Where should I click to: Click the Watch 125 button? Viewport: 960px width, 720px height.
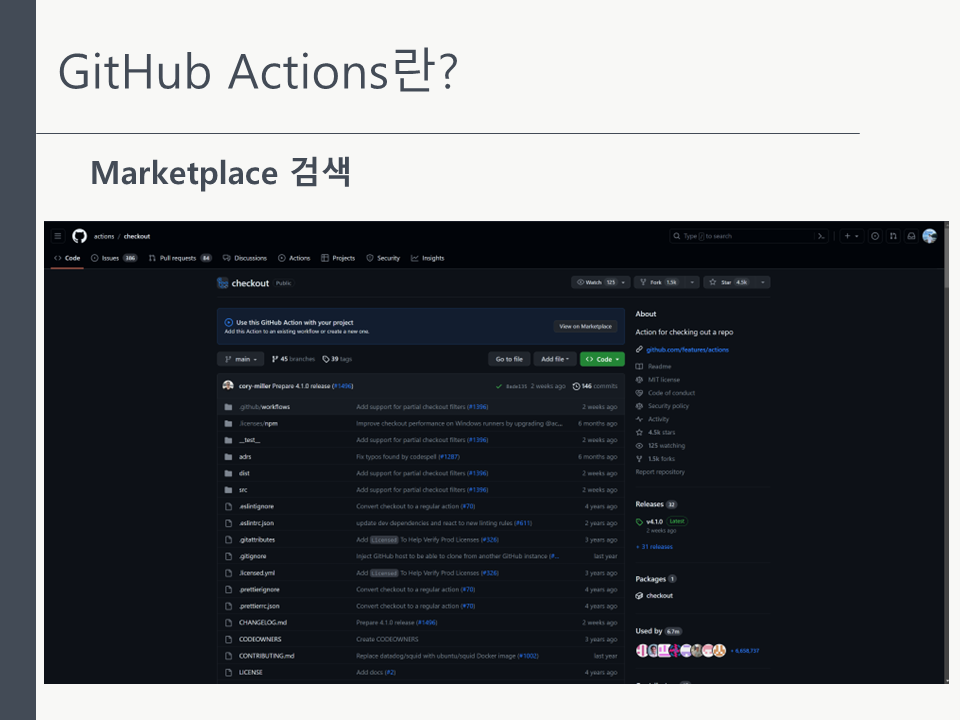595,282
